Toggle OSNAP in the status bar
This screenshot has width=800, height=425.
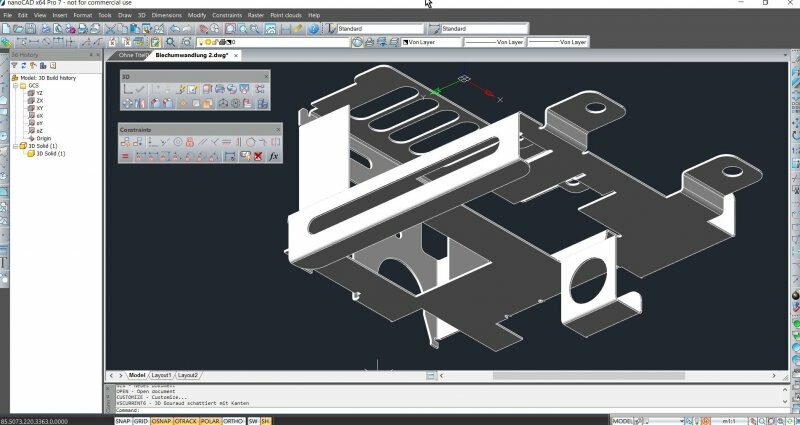pos(160,421)
